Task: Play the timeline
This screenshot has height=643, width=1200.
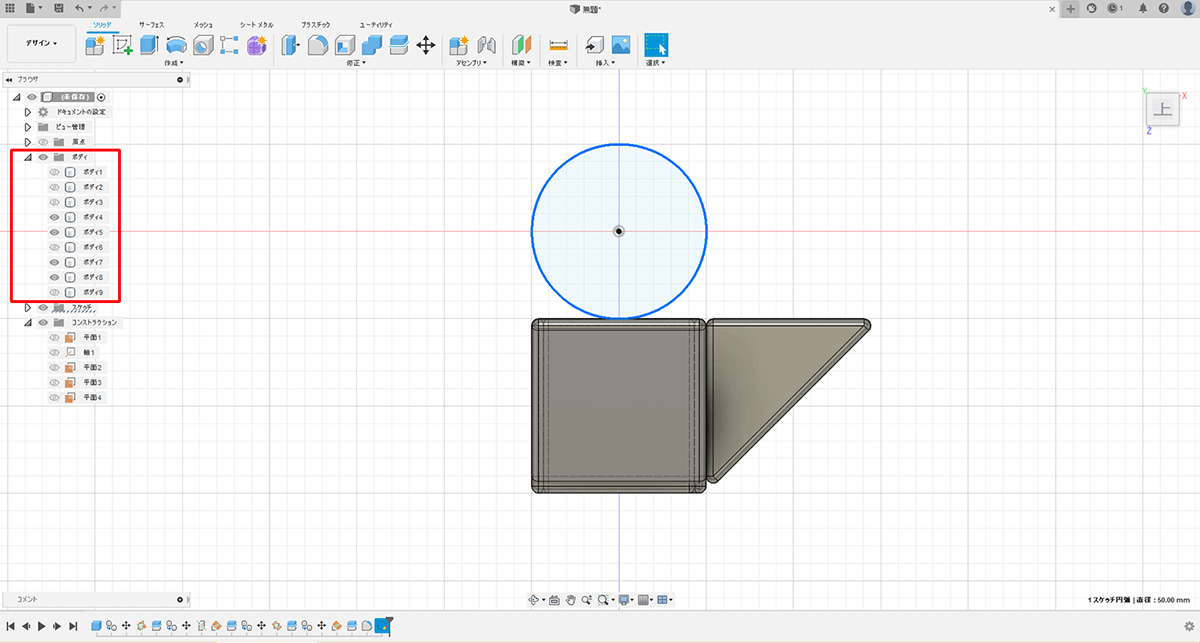Action: coord(41,626)
